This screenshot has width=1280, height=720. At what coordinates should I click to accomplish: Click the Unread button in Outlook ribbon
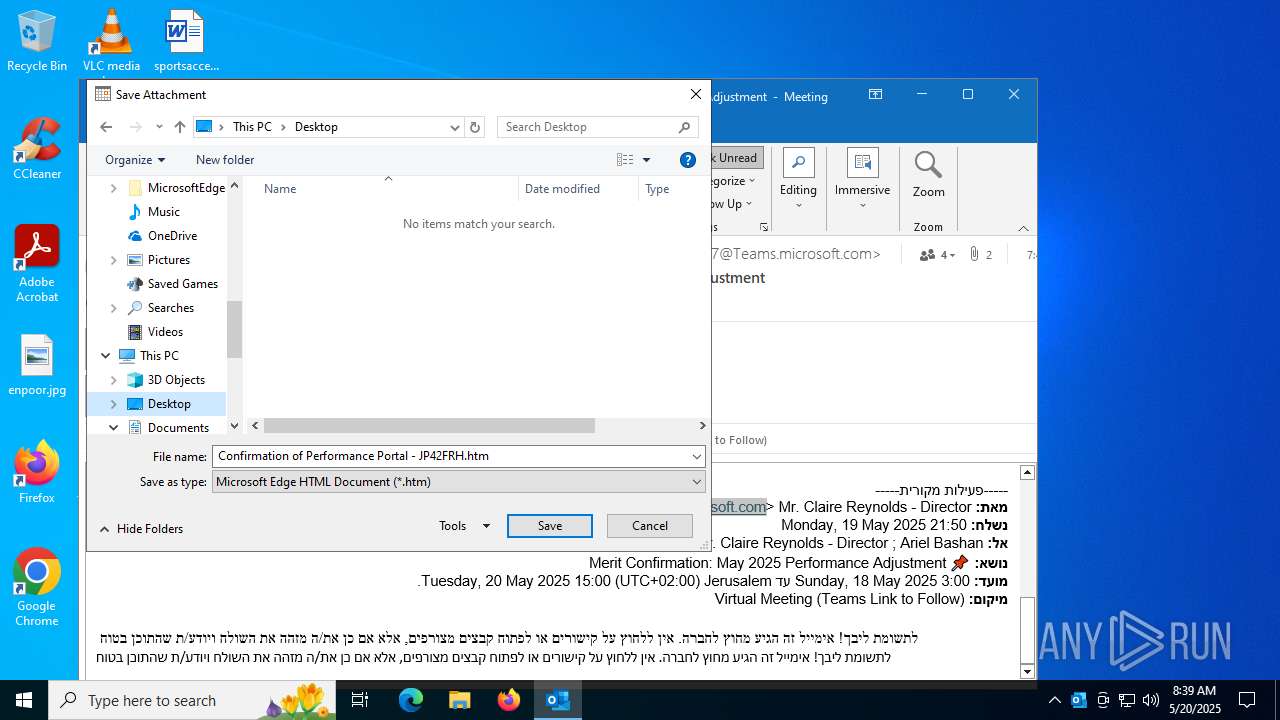pyautogui.click(x=737, y=158)
